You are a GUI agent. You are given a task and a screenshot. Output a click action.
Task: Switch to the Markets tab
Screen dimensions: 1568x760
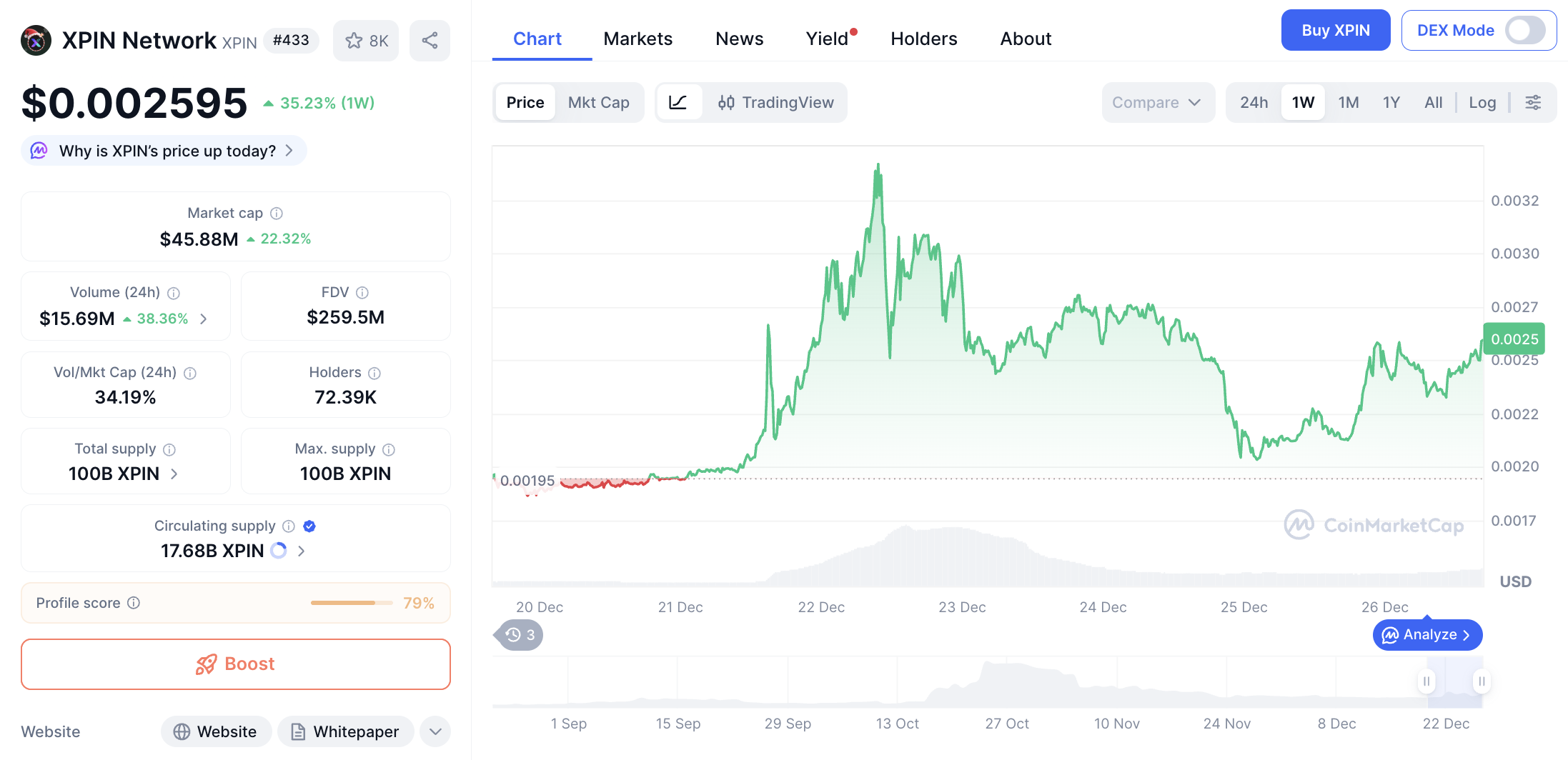[637, 39]
